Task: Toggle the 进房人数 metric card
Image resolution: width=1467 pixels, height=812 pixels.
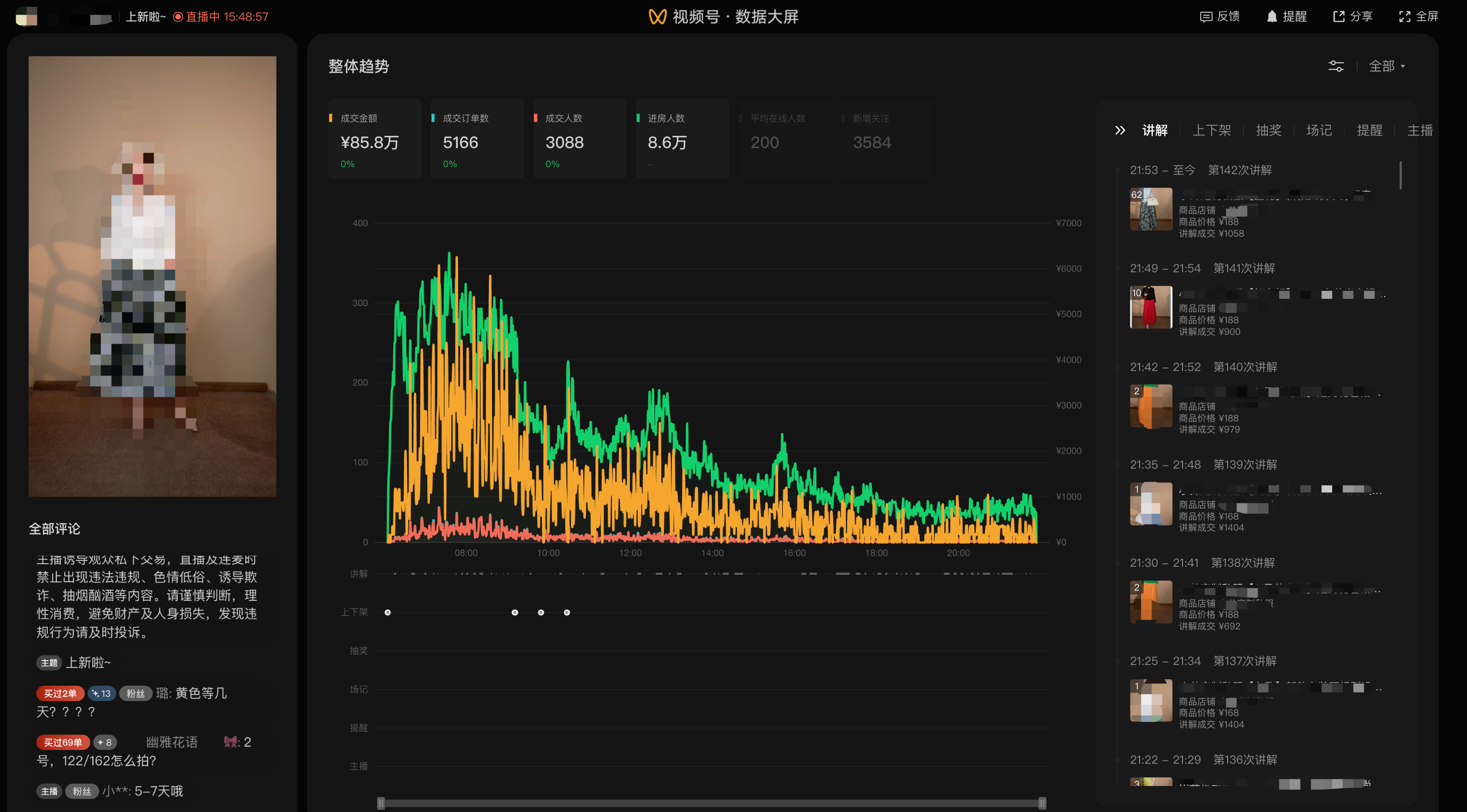Action: tap(681, 139)
